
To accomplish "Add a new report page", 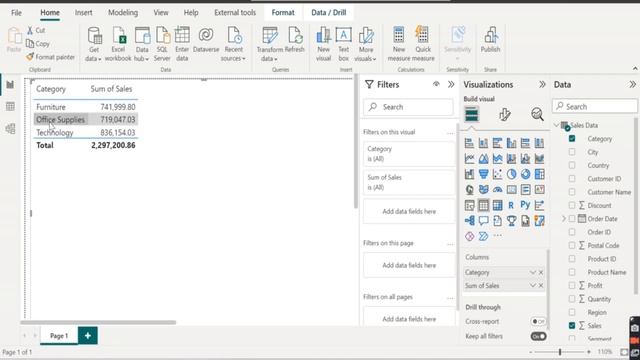I will [88, 336].
